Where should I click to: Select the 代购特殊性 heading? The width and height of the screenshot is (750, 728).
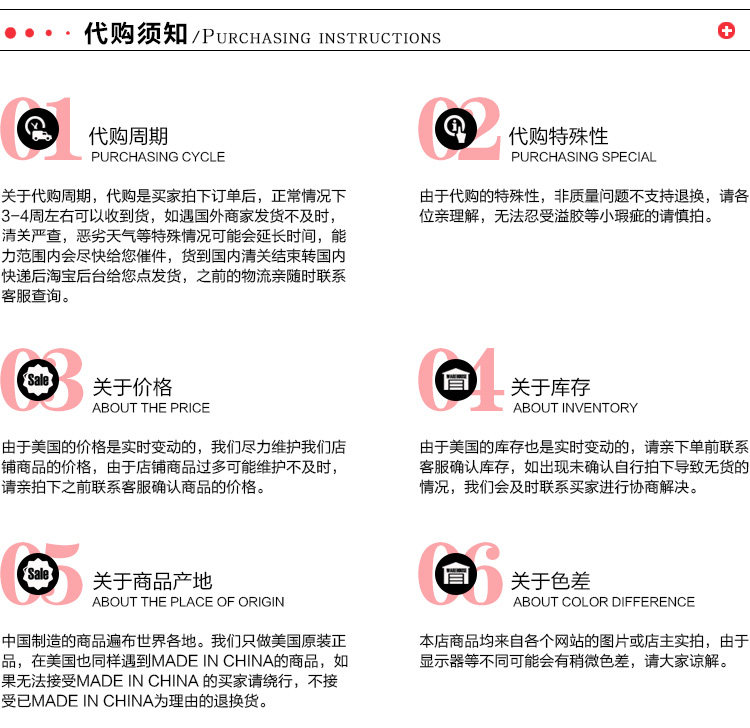559,136
